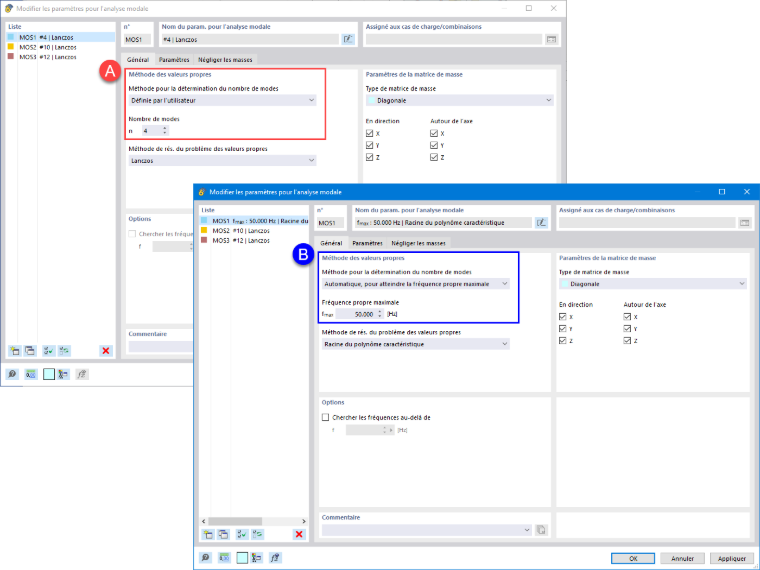Click edit name icon in back window
Screen dimensions: 760x570
coord(348,39)
